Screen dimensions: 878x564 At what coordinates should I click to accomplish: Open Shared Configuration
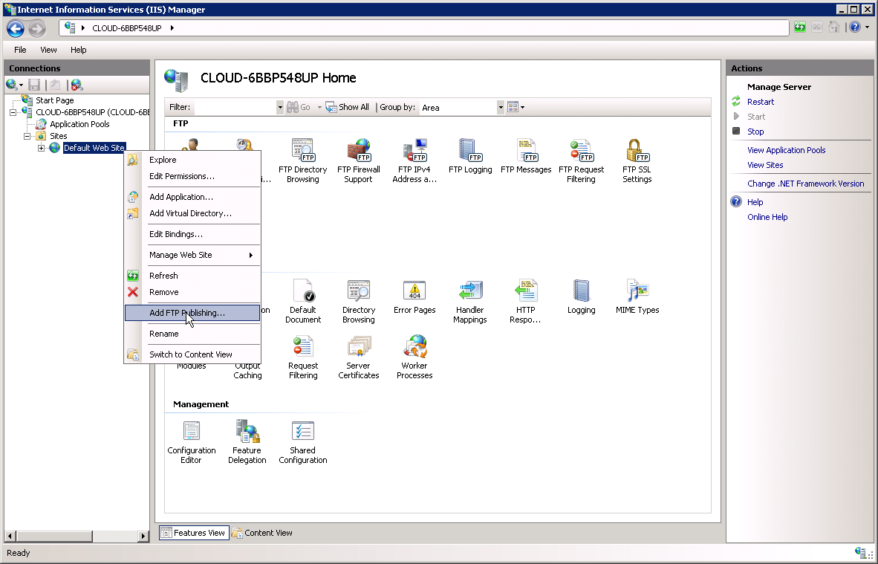coord(303,442)
